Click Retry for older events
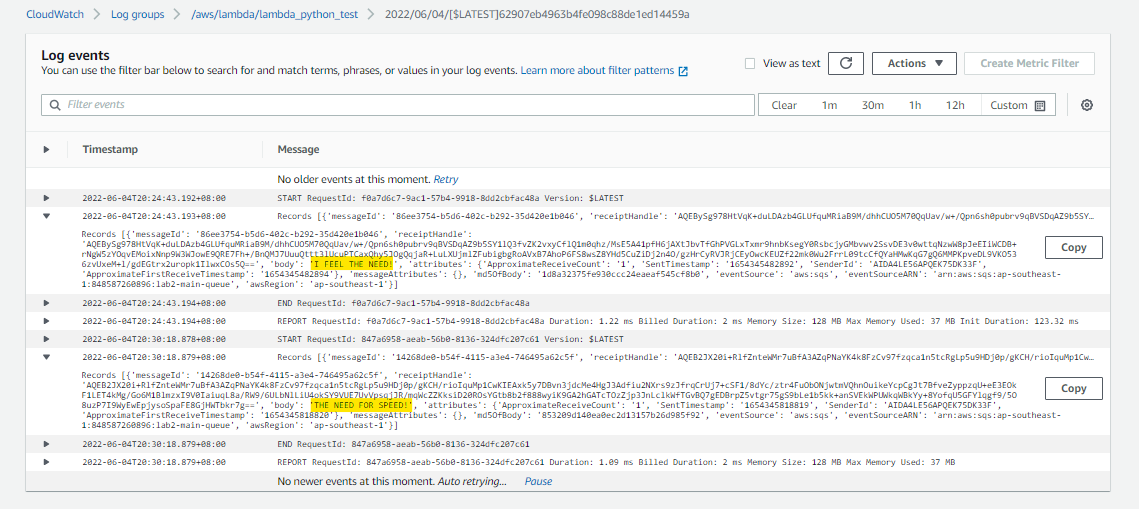This screenshot has width=1139, height=509. tap(446, 179)
